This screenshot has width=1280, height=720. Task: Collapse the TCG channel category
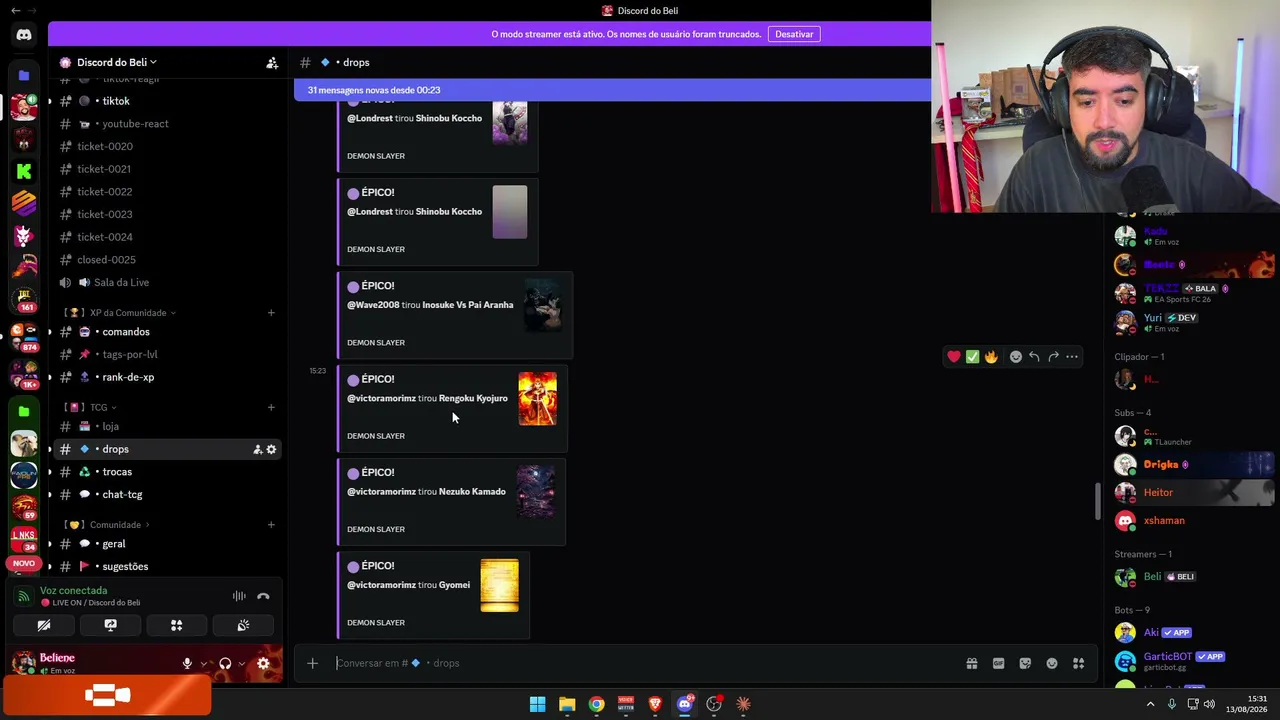tap(90, 407)
